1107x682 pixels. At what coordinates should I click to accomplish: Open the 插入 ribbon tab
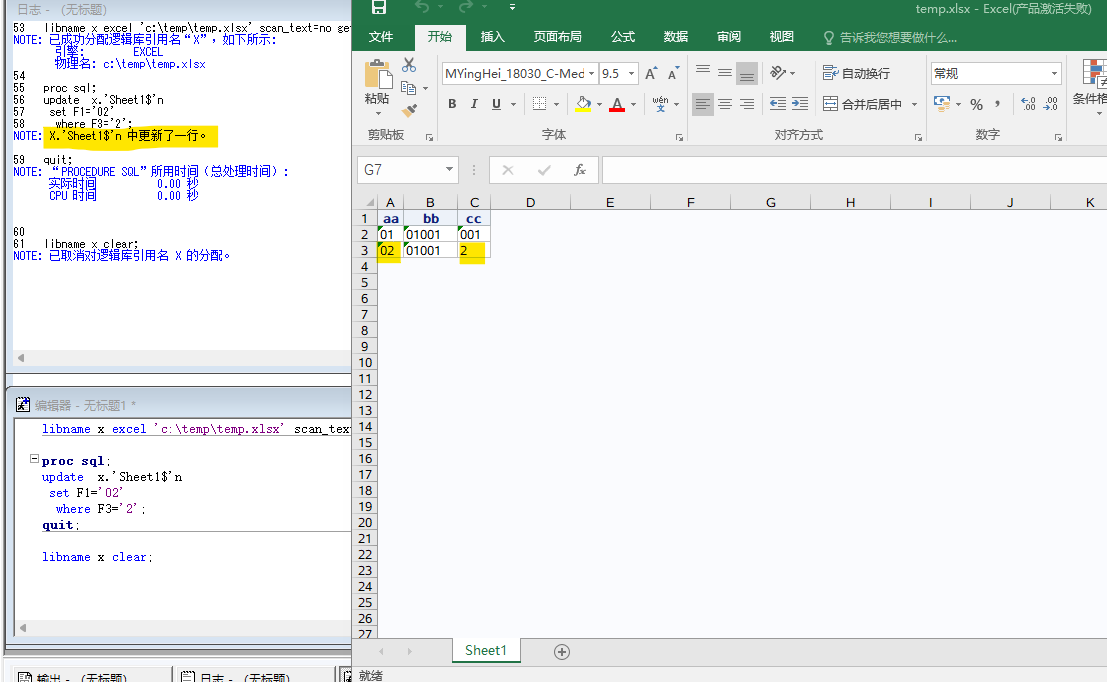pyautogui.click(x=493, y=37)
